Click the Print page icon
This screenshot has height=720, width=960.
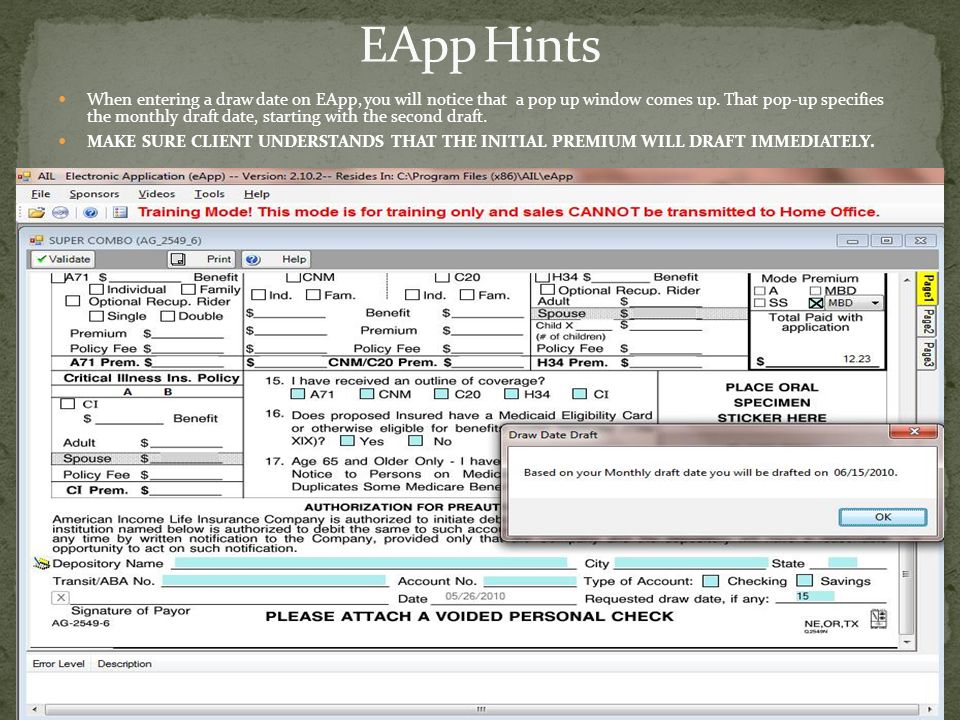[x=178, y=259]
